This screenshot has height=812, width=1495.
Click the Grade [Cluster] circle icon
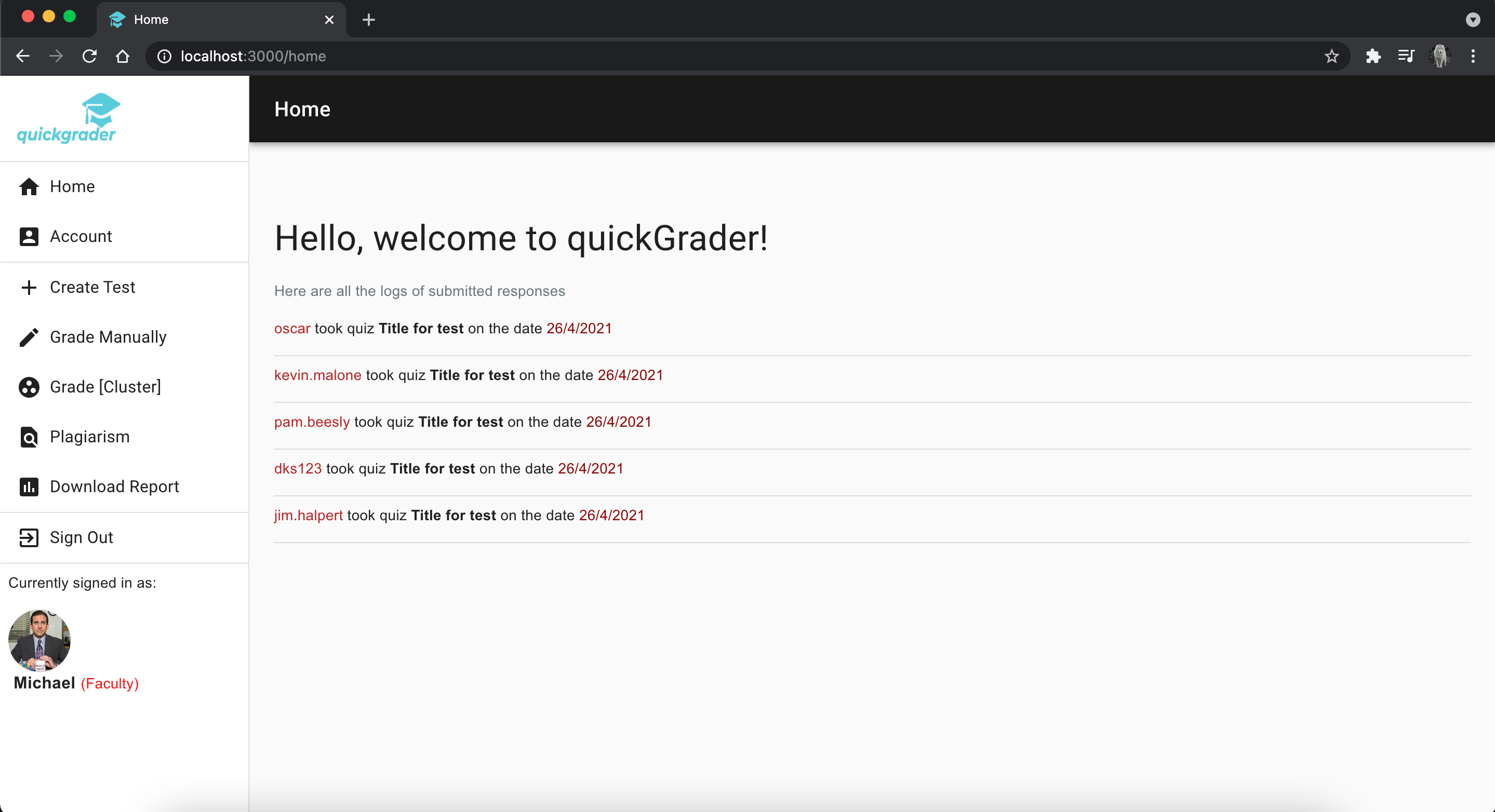(29, 387)
